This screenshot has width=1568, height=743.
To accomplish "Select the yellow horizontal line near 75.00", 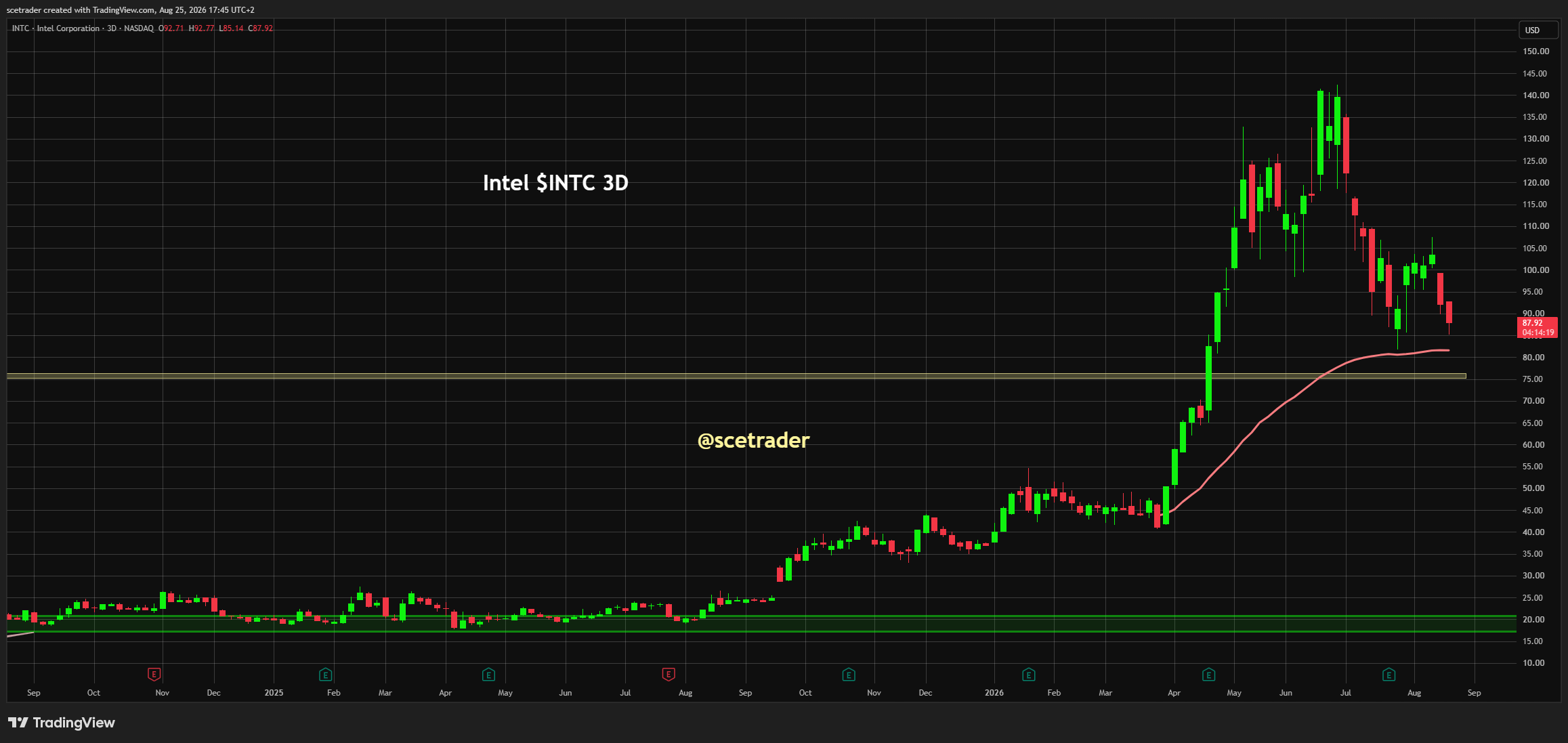I will pos(736,376).
